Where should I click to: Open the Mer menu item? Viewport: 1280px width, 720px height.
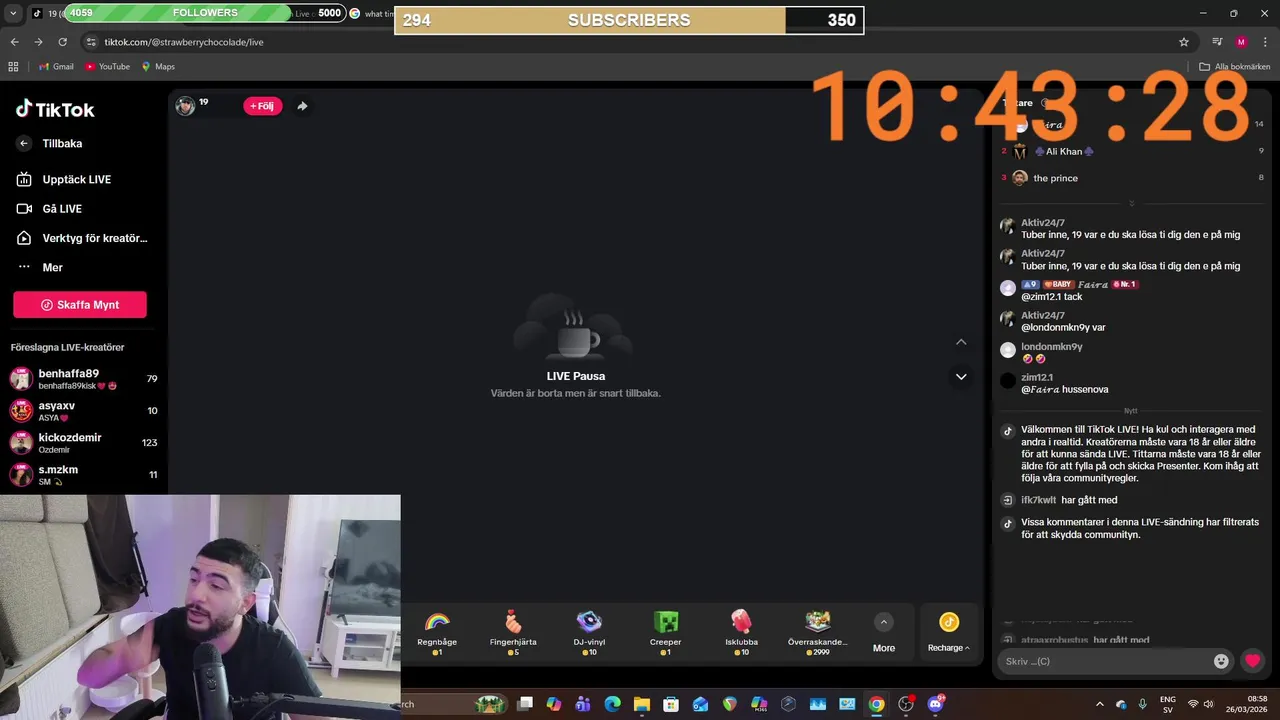click(x=40, y=267)
